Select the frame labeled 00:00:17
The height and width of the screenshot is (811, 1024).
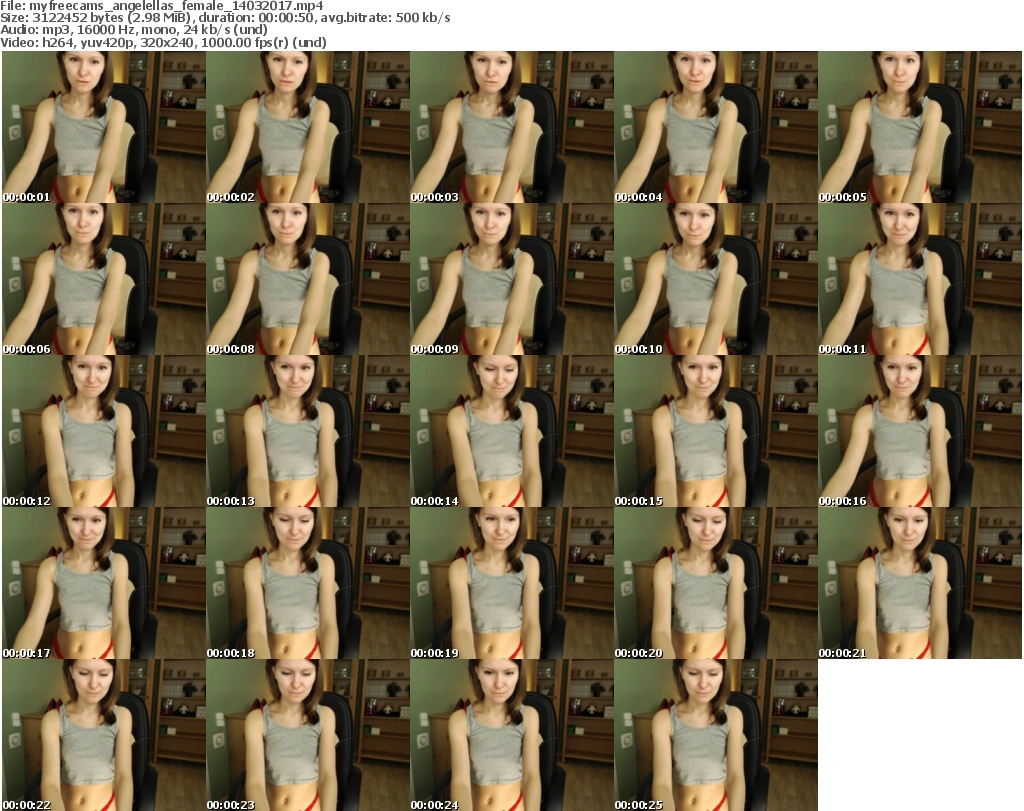(104, 583)
